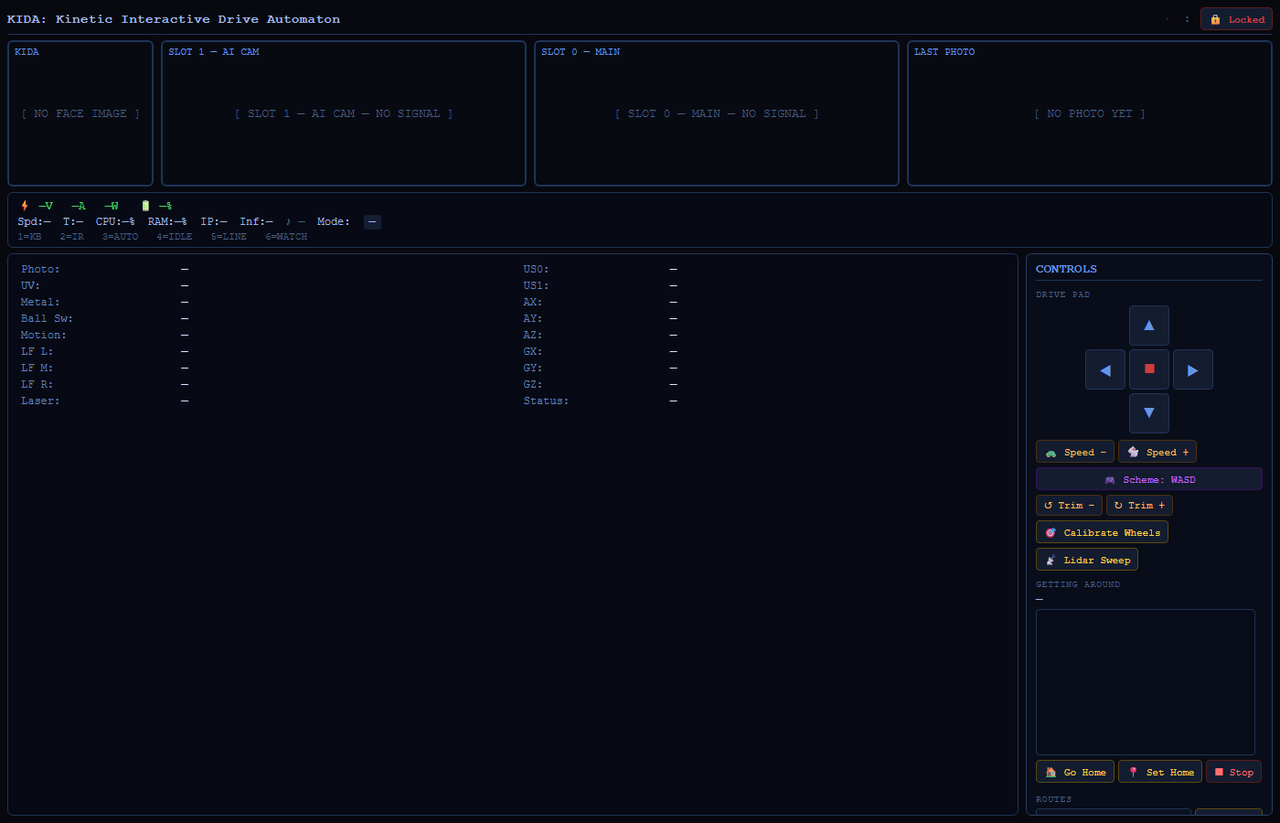Click the 'Status:' label
This screenshot has height=823, width=1280.
pos(546,401)
